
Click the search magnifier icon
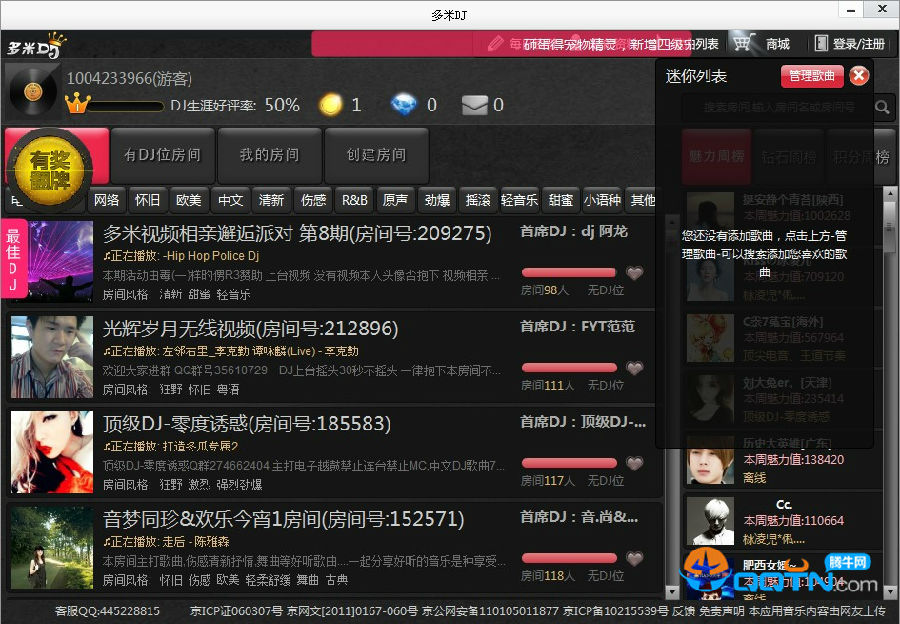tap(883, 107)
